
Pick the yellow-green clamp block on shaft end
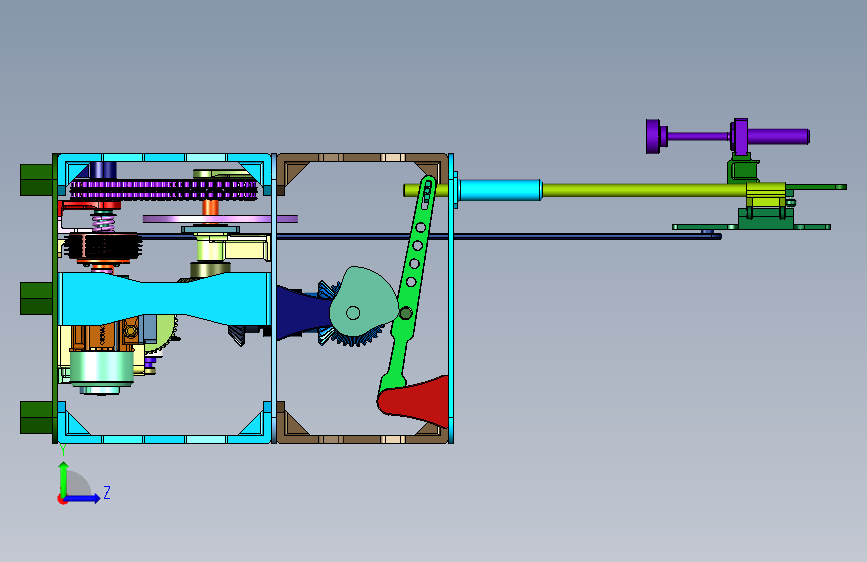coord(766,195)
